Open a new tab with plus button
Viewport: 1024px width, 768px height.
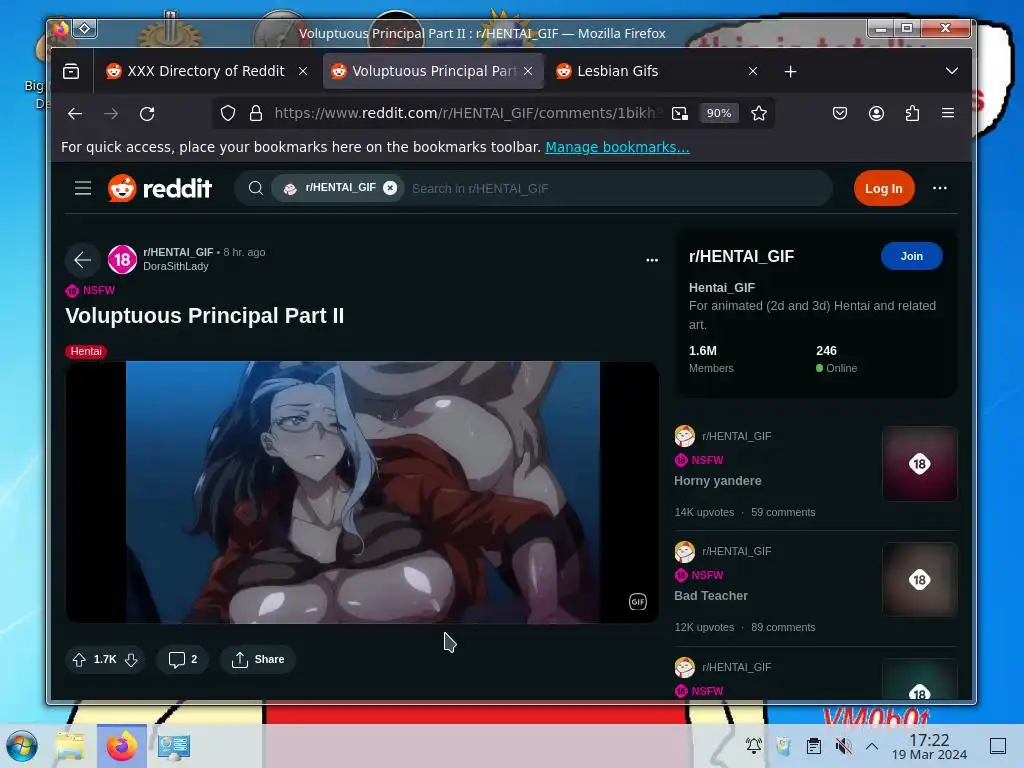click(790, 71)
